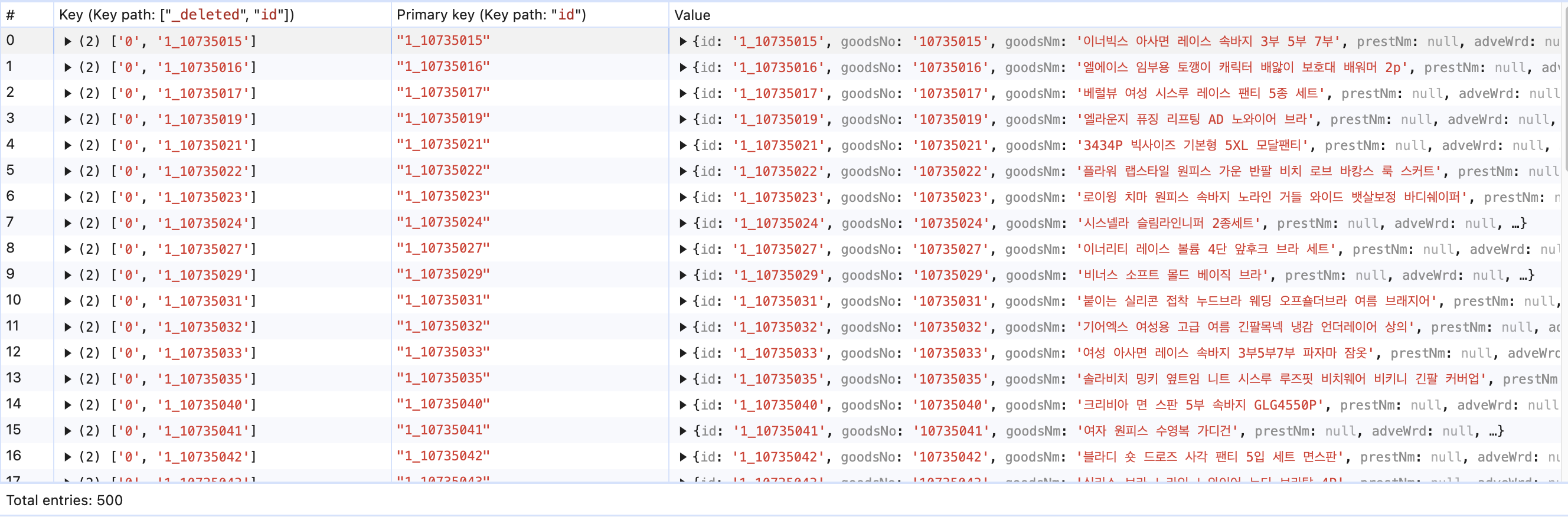The image size is (1568, 517).
Task: Expand key triangle for '1_10735019'
Action: click(67, 119)
